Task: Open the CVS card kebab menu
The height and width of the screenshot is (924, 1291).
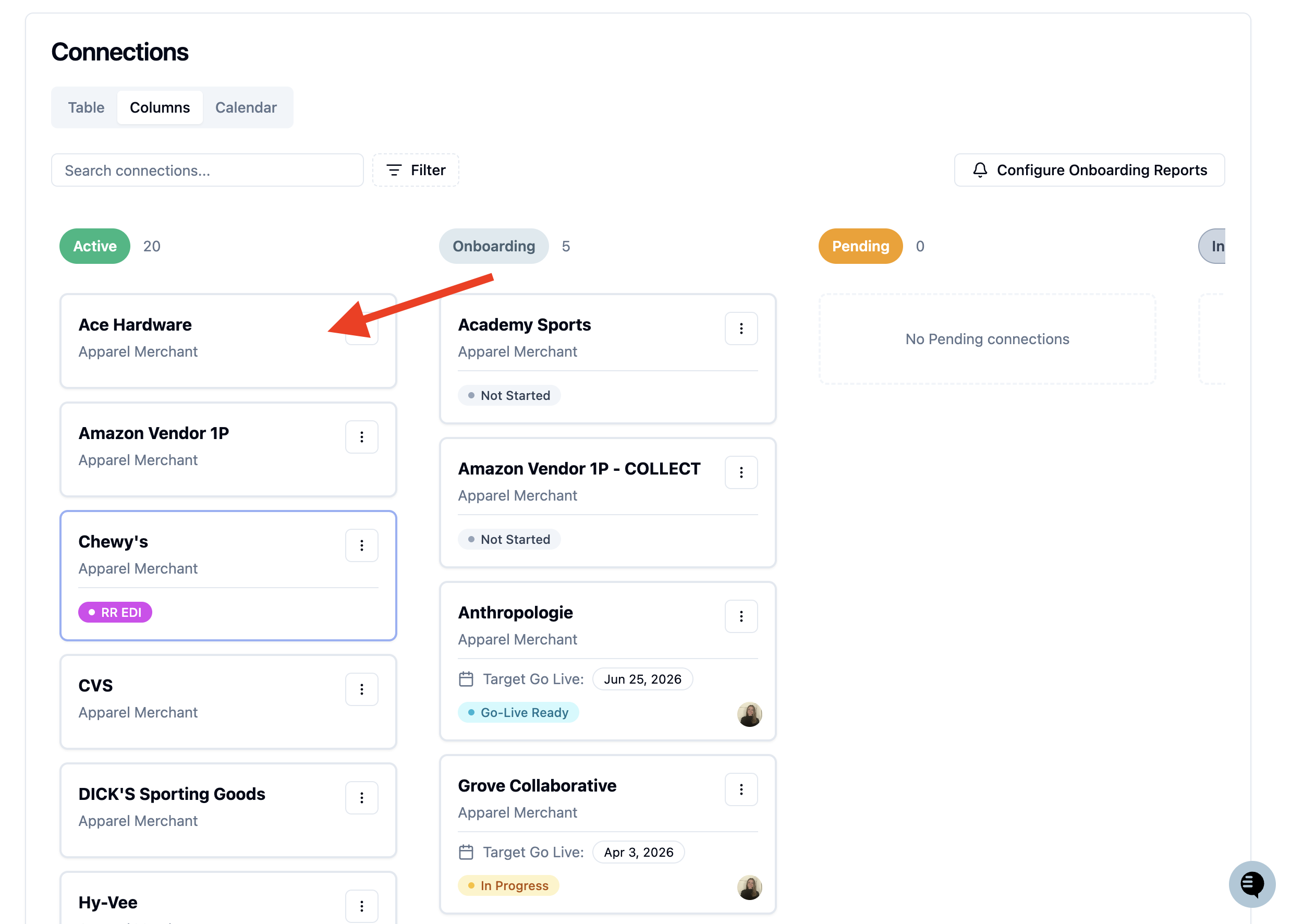Action: (361, 689)
